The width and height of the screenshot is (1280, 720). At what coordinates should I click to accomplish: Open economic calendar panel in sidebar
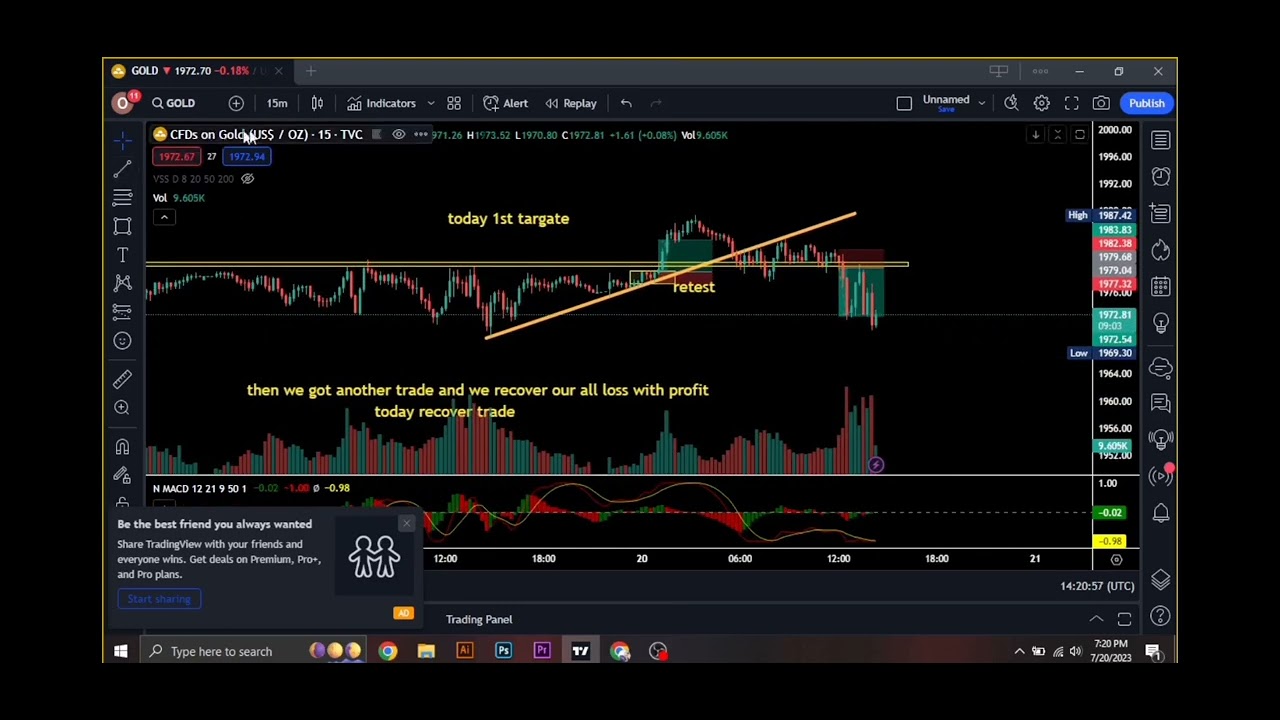(x=1161, y=286)
